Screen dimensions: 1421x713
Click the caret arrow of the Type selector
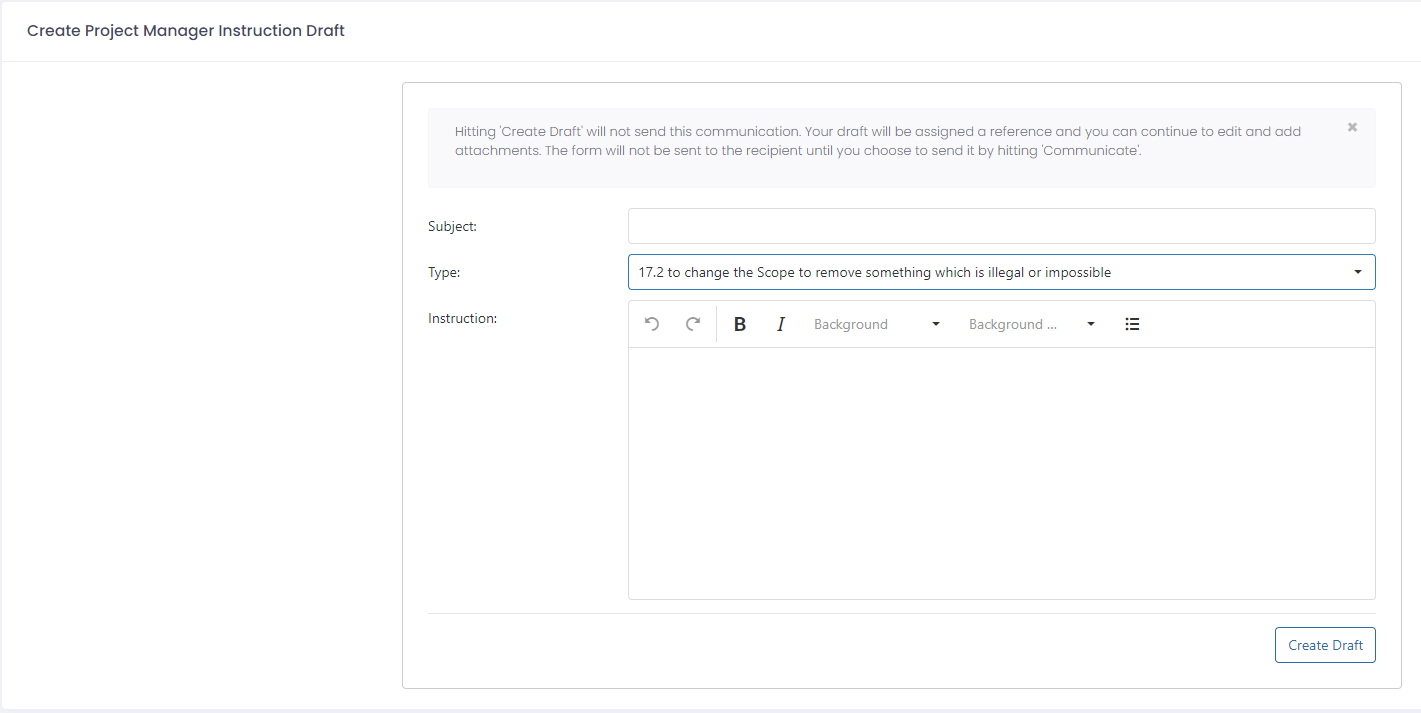1357,272
